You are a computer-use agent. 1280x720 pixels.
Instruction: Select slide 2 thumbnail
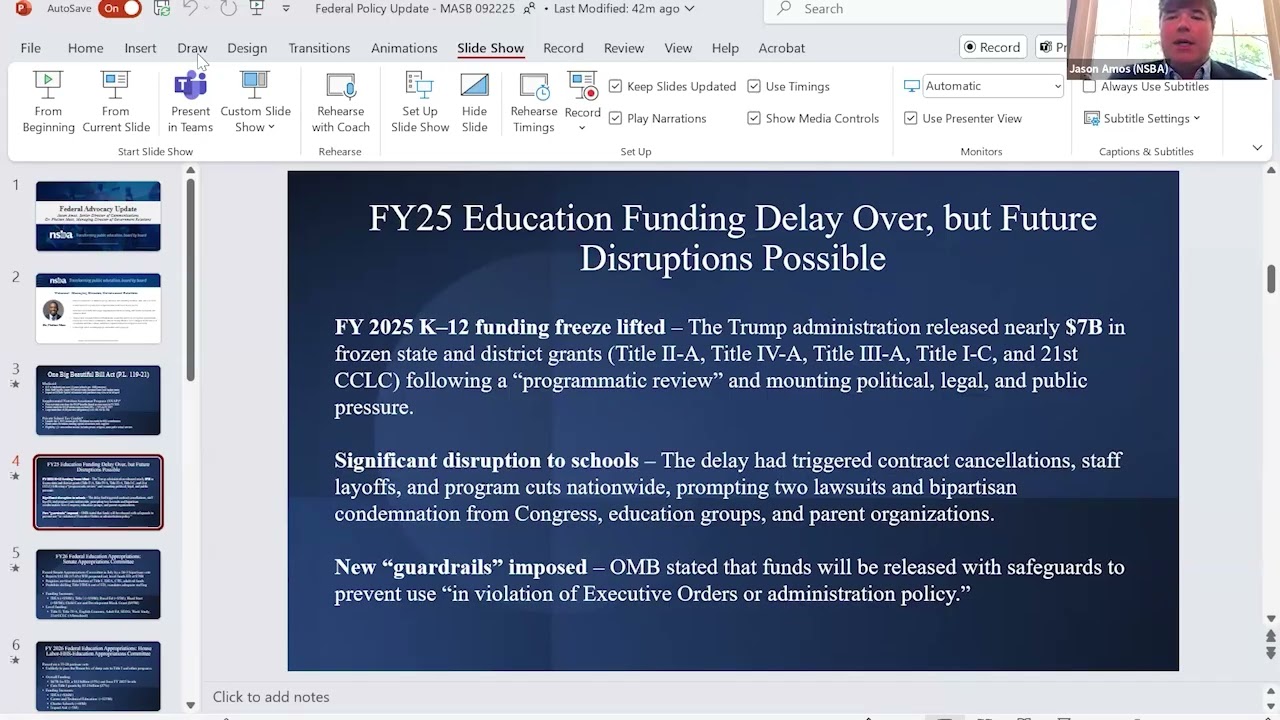click(x=98, y=308)
